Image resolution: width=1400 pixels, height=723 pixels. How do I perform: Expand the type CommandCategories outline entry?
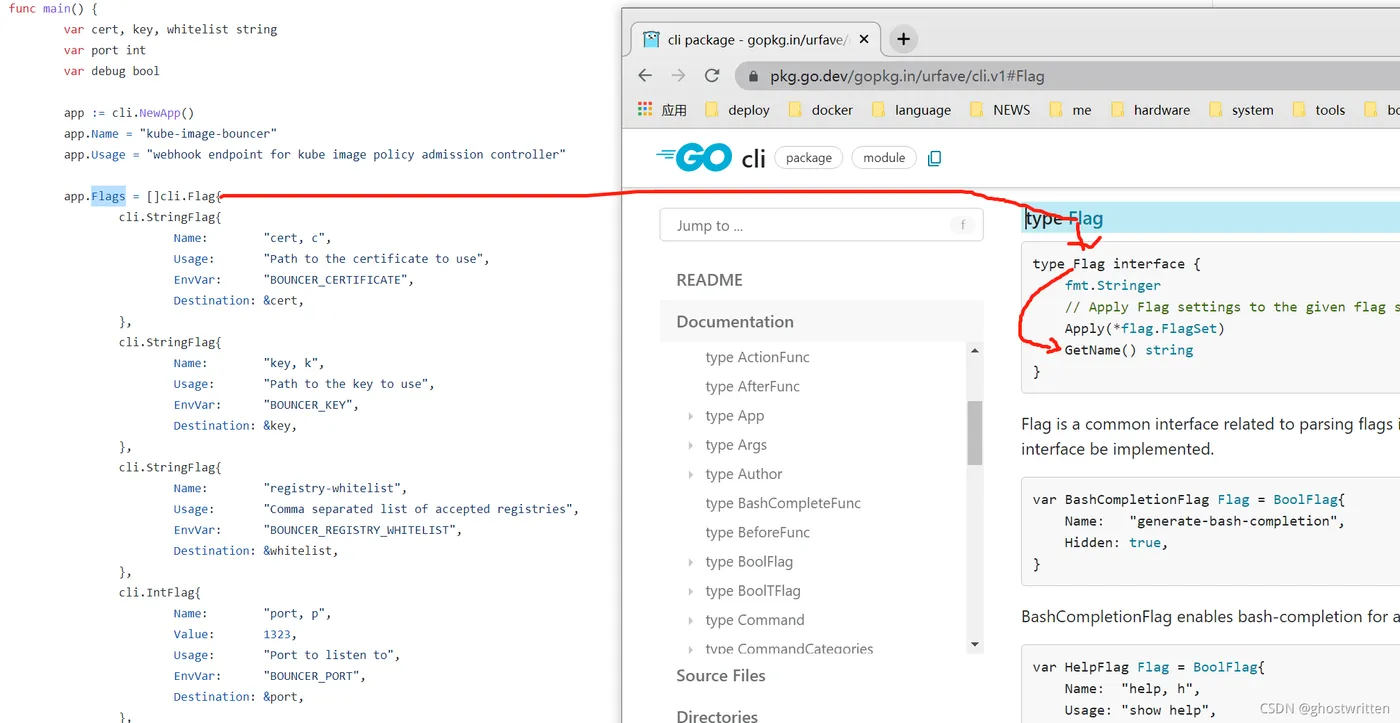pos(689,649)
